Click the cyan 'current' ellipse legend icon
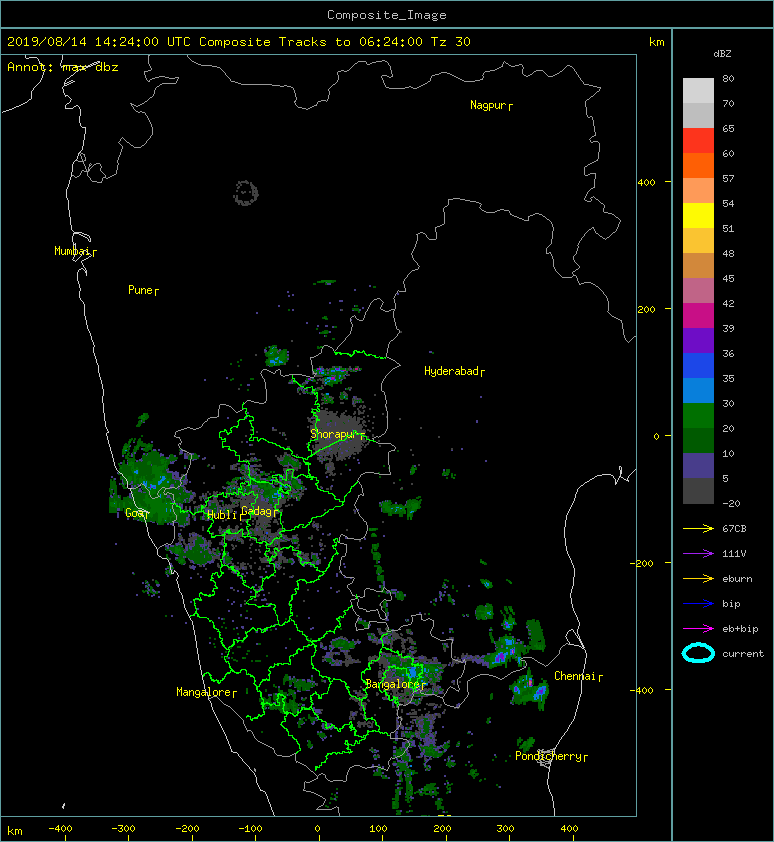 698,653
